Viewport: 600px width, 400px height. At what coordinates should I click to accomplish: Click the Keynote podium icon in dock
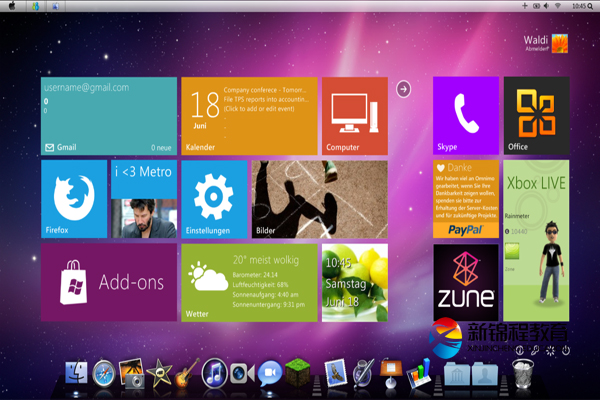(x=391, y=373)
